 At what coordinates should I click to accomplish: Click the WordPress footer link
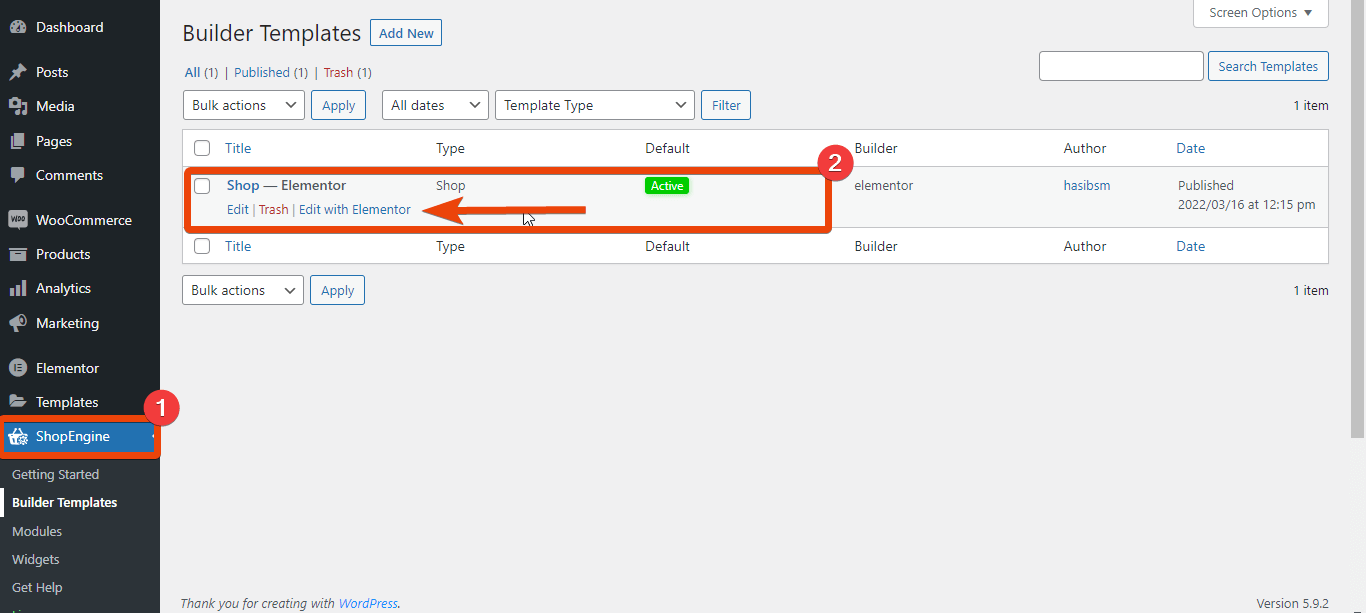368,603
